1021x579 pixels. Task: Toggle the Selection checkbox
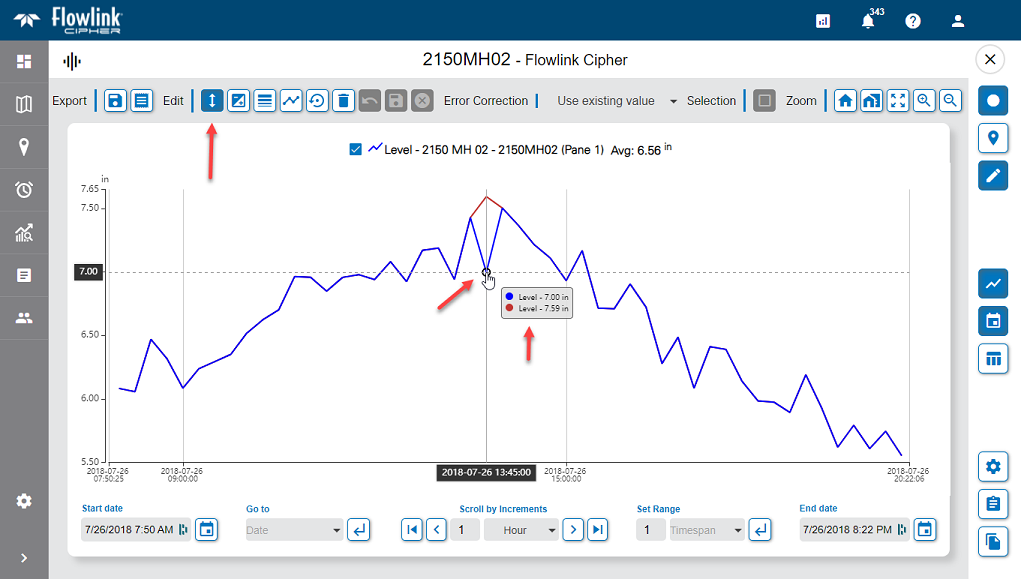pos(764,101)
